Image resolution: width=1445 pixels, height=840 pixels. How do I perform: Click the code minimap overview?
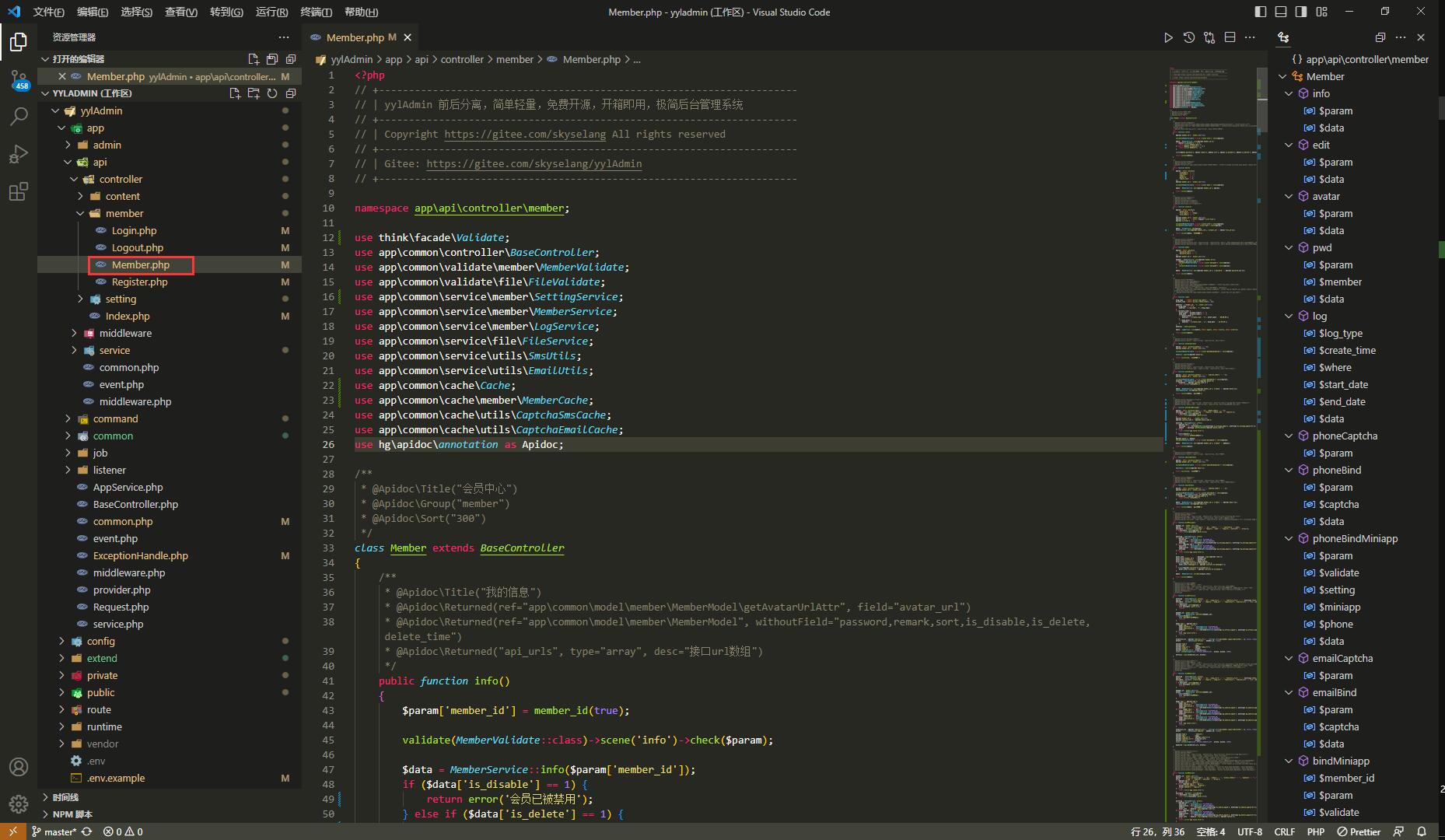[1209, 389]
